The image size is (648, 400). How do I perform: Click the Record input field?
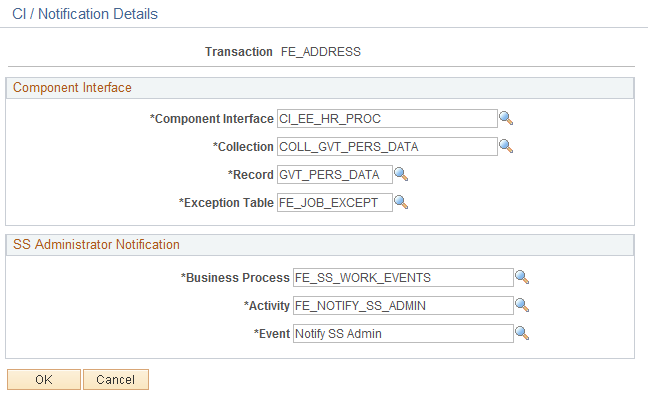click(x=333, y=175)
